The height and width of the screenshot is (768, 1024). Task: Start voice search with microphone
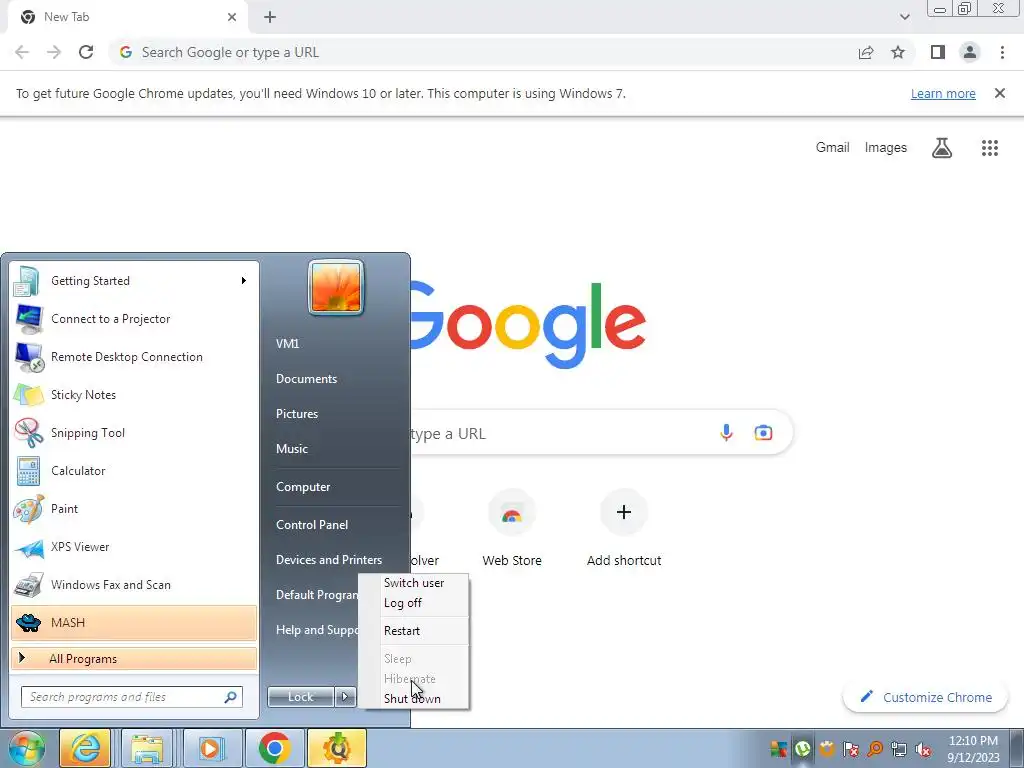(x=726, y=432)
